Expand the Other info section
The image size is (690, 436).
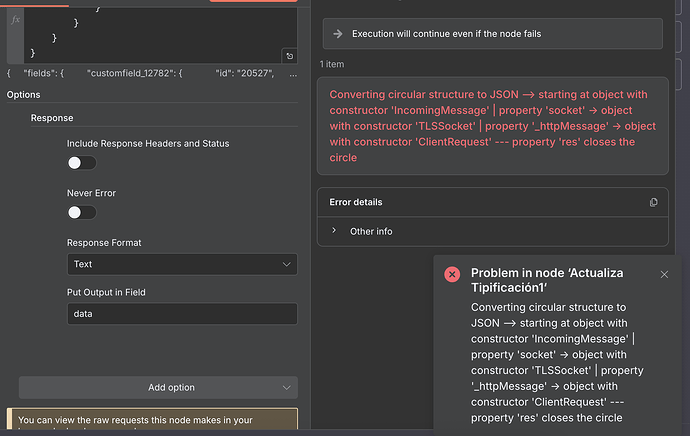370,231
